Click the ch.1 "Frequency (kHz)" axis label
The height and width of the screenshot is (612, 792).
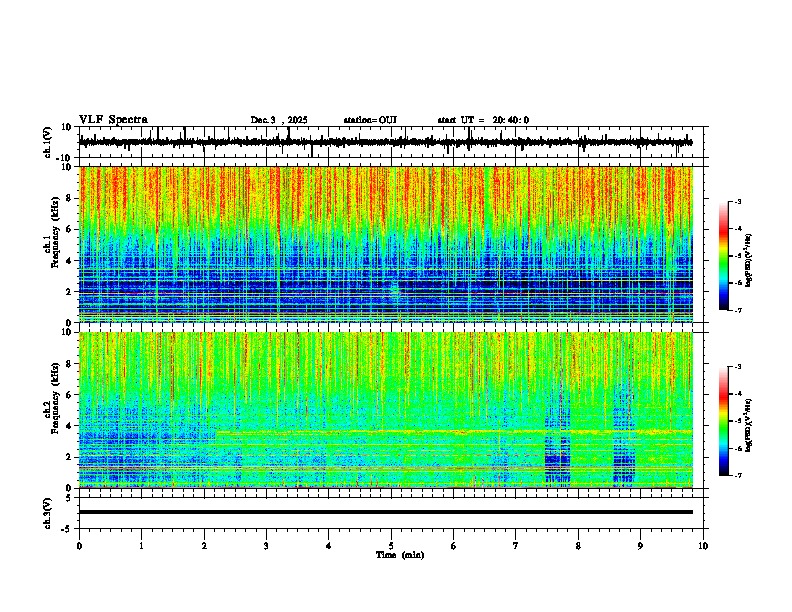tap(55, 233)
